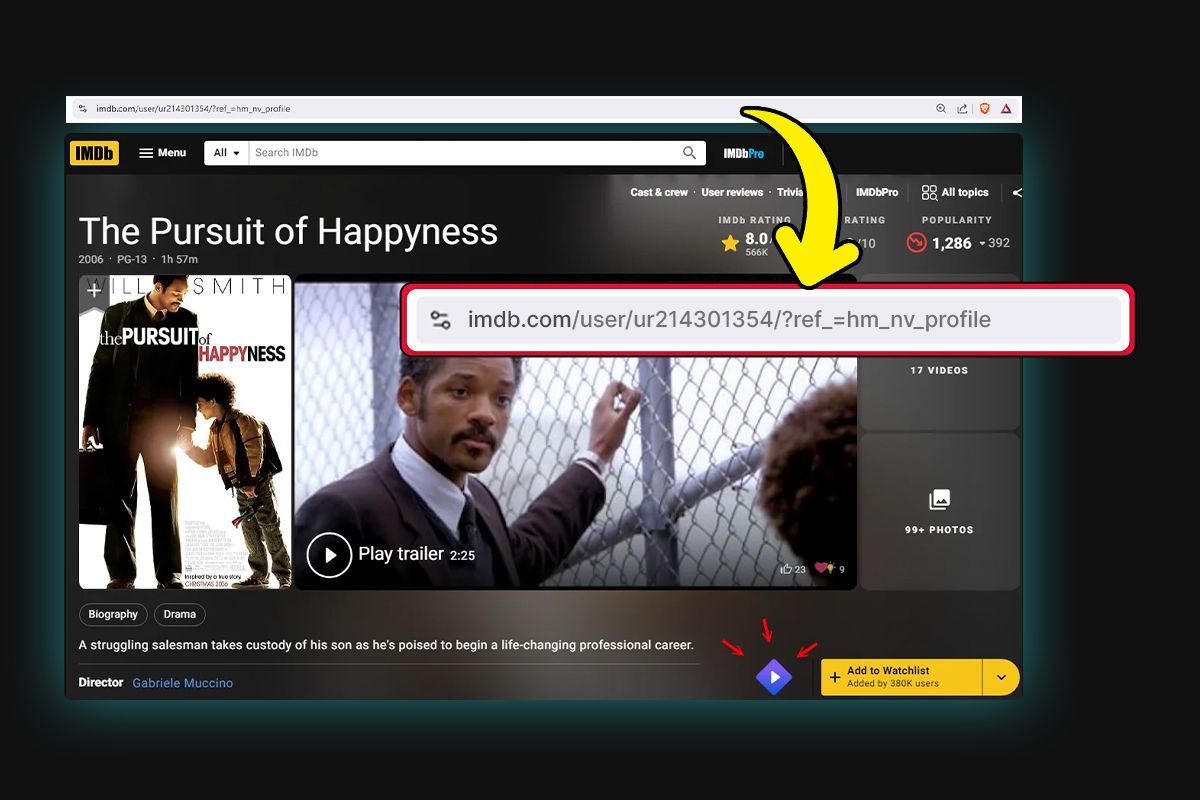Open site settings icon in address bar

coord(83,108)
